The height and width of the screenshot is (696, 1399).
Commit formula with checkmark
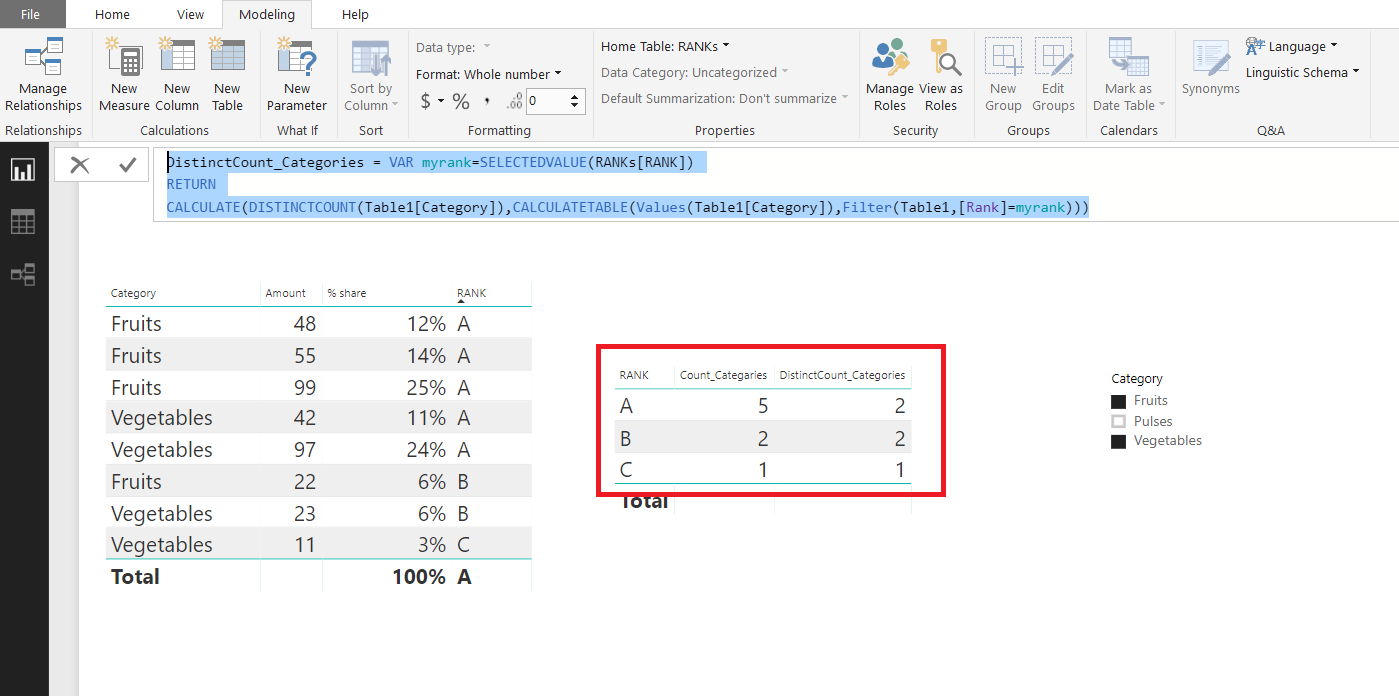[127, 166]
